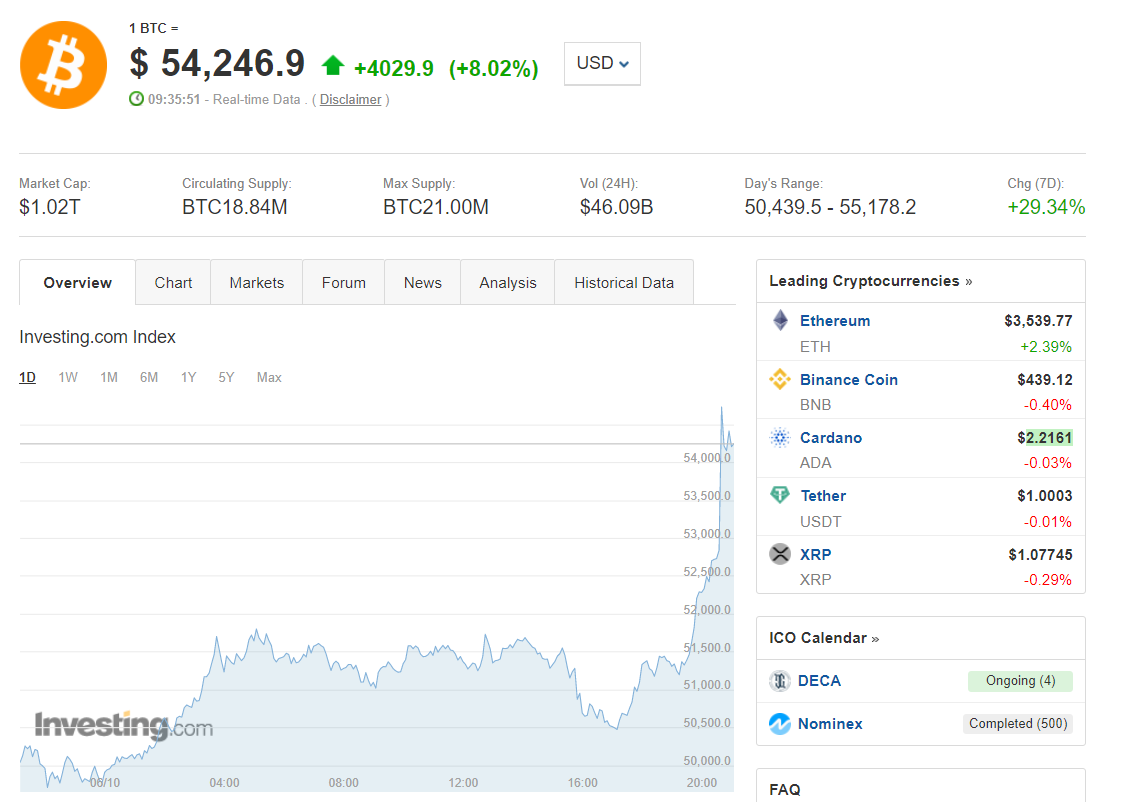Select the 1Y chart range
This screenshot has width=1128, height=802.
[x=188, y=377]
